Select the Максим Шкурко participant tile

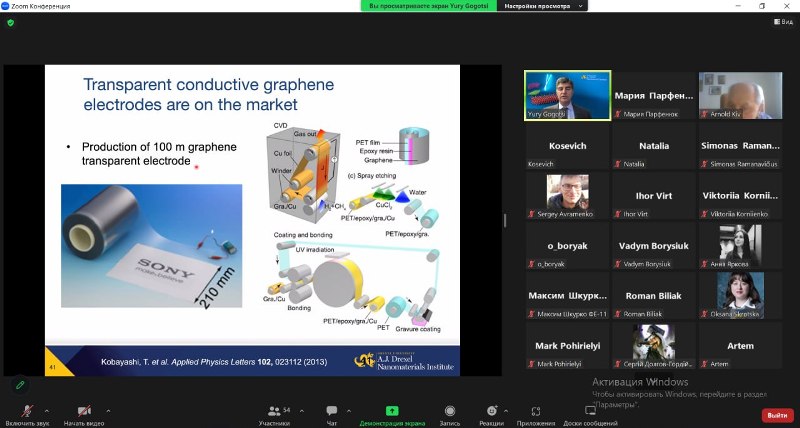point(567,295)
